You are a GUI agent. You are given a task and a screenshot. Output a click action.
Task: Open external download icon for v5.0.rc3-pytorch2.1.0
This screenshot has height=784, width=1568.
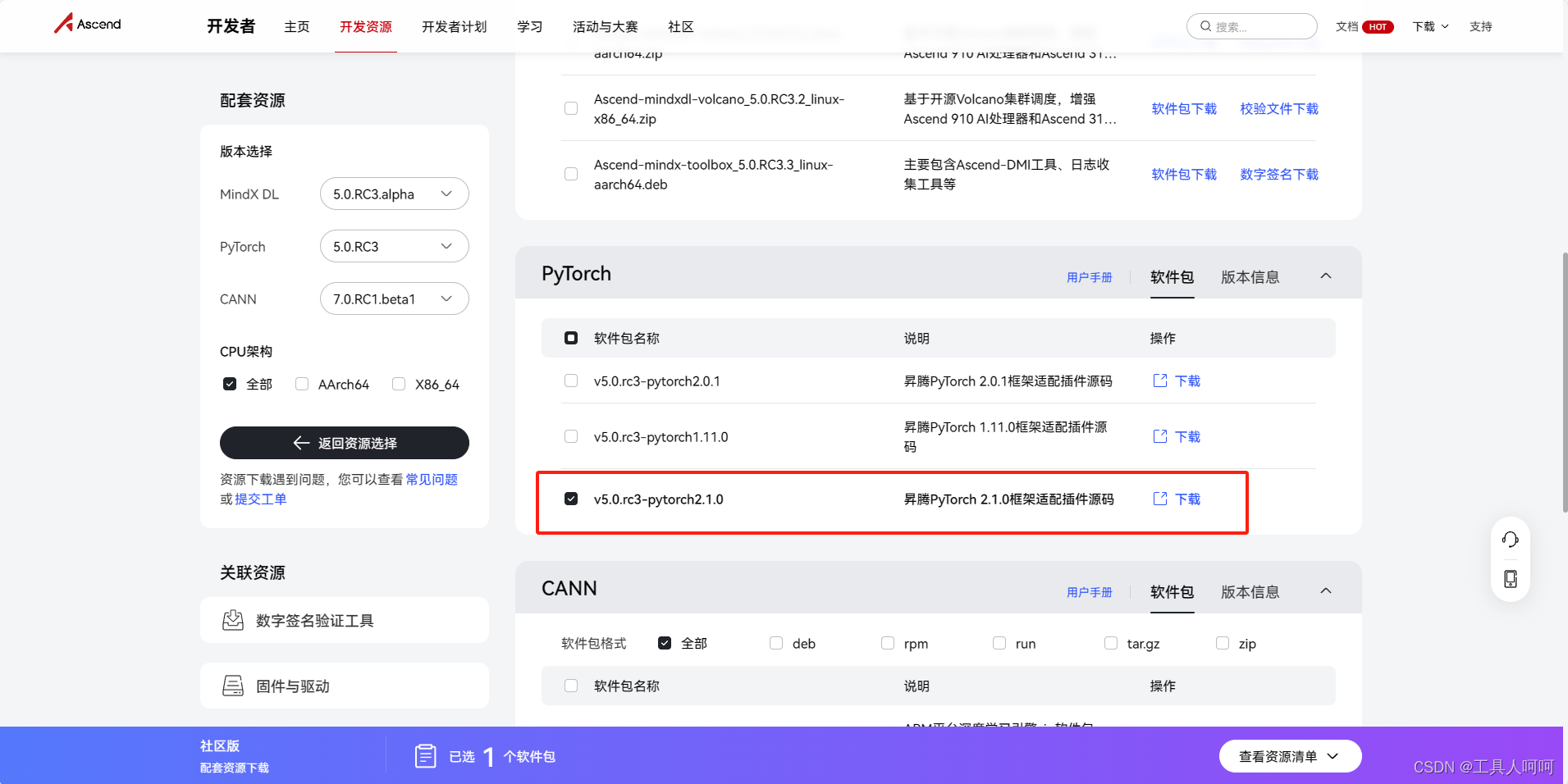1160,499
